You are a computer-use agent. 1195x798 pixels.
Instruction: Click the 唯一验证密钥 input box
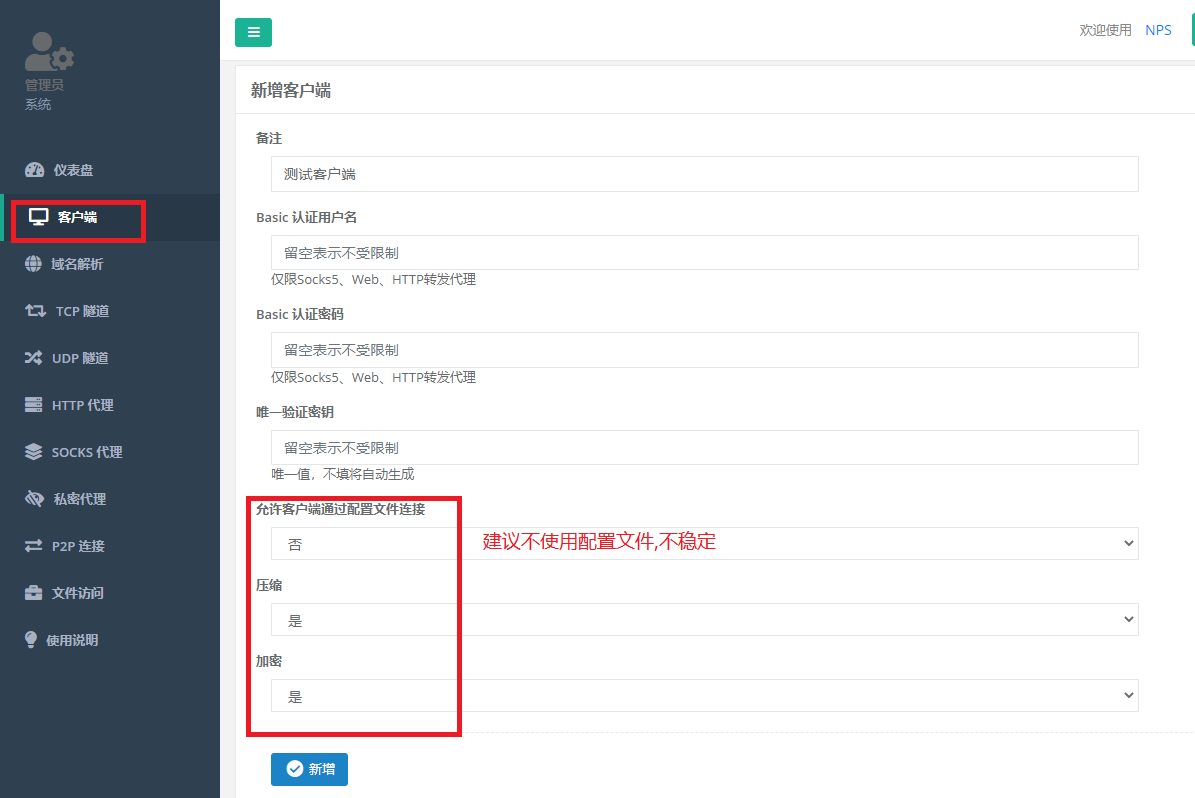pyautogui.click(x=704, y=448)
